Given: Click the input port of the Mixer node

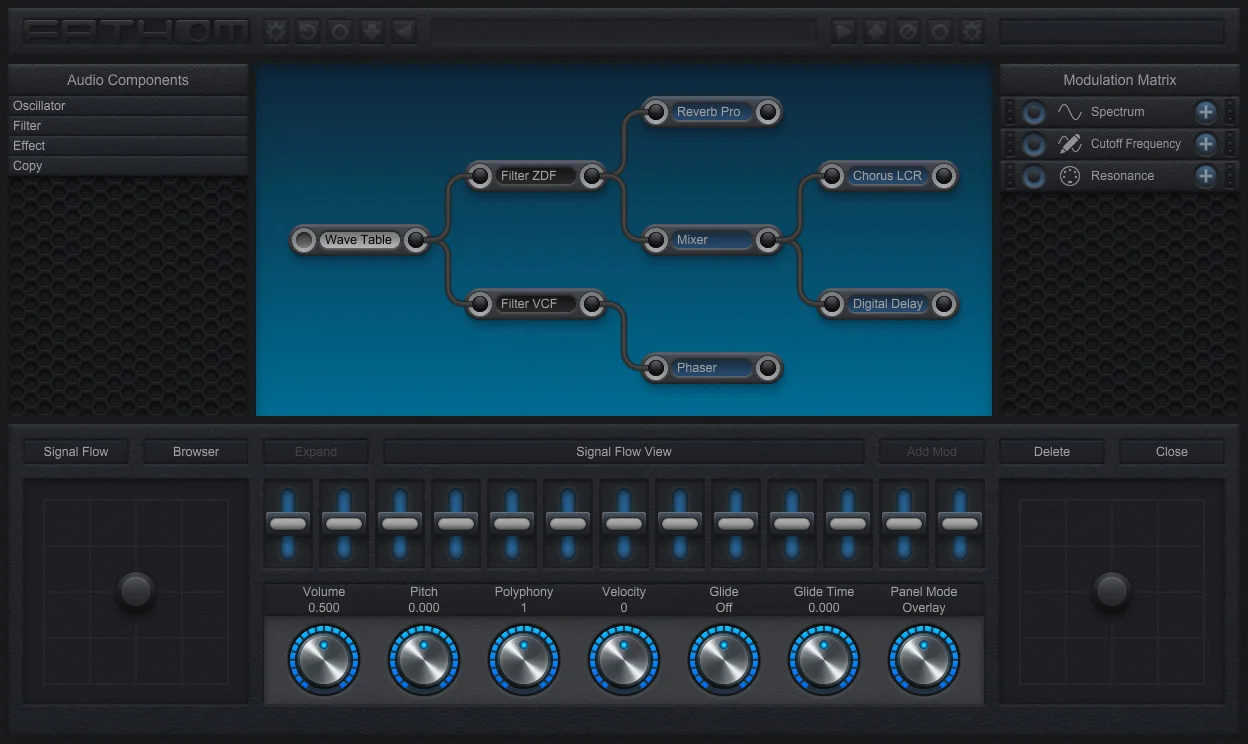Looking at the screenshot, I should point(656,240).
